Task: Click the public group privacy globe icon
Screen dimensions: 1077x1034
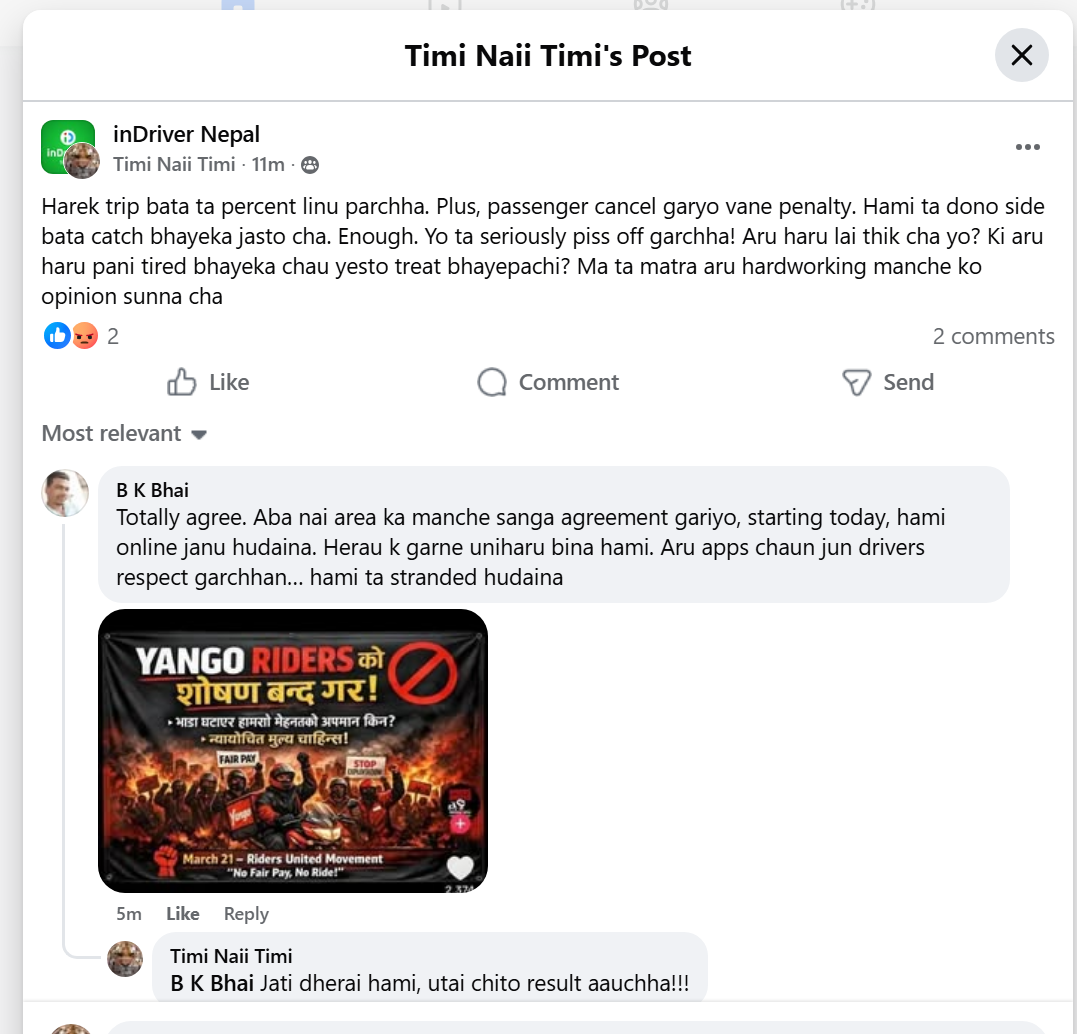Action: tap(310, 165)
